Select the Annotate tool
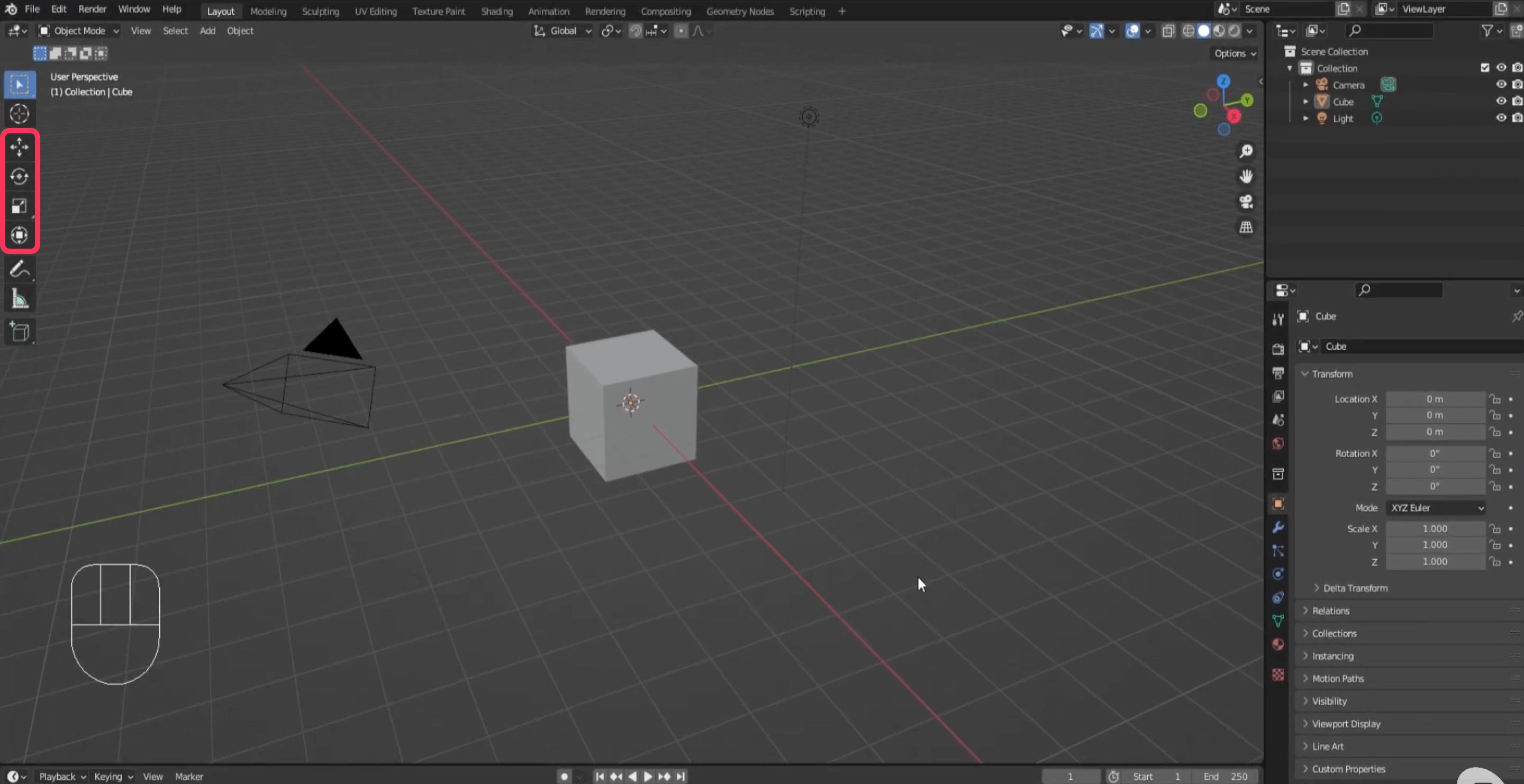1524x784 pixels. click(x=20, y=269)
